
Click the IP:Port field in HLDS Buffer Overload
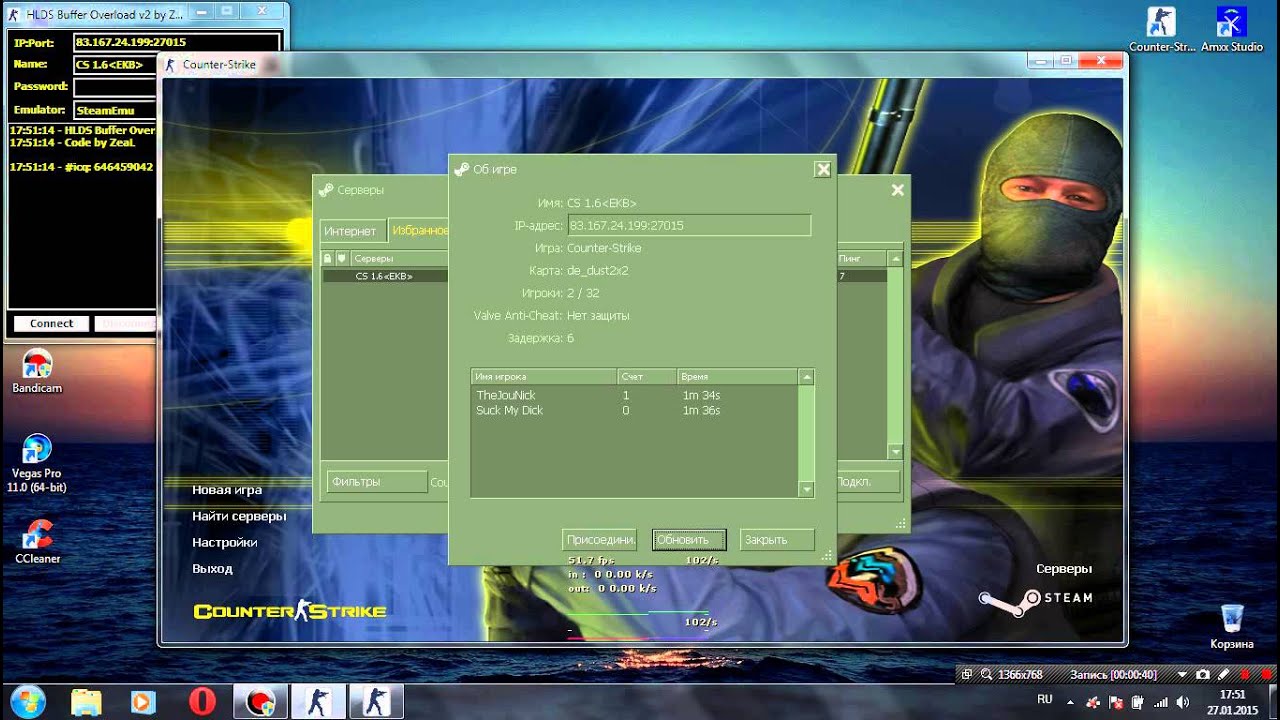pyautogui.click(x=177, y=42)
